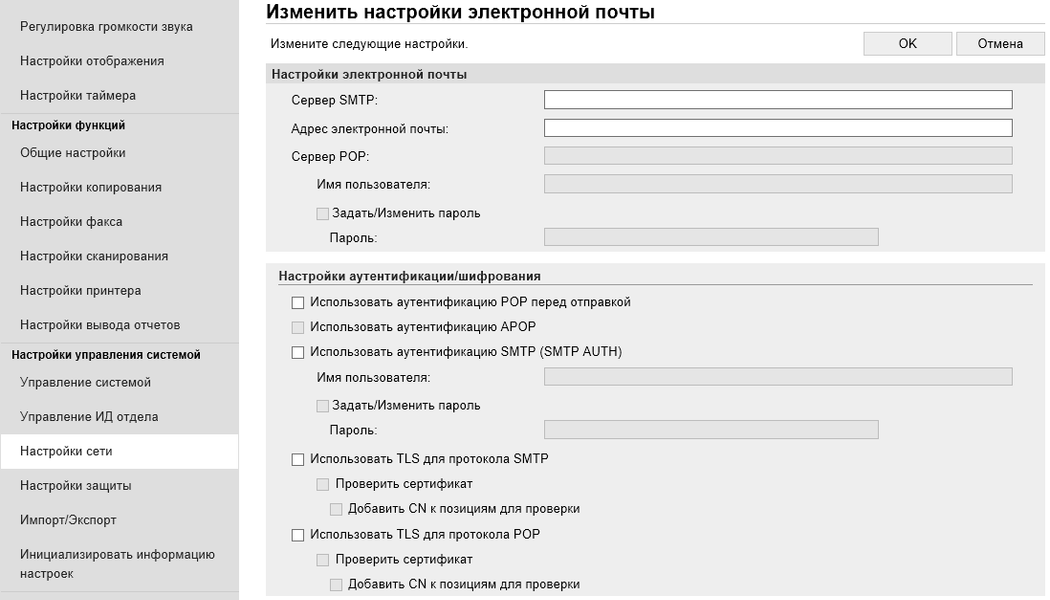Toggle SMTP AUTH authentication checkbox
The height and width of the screenshot is (600, 1050).
(x=297, y=352)
